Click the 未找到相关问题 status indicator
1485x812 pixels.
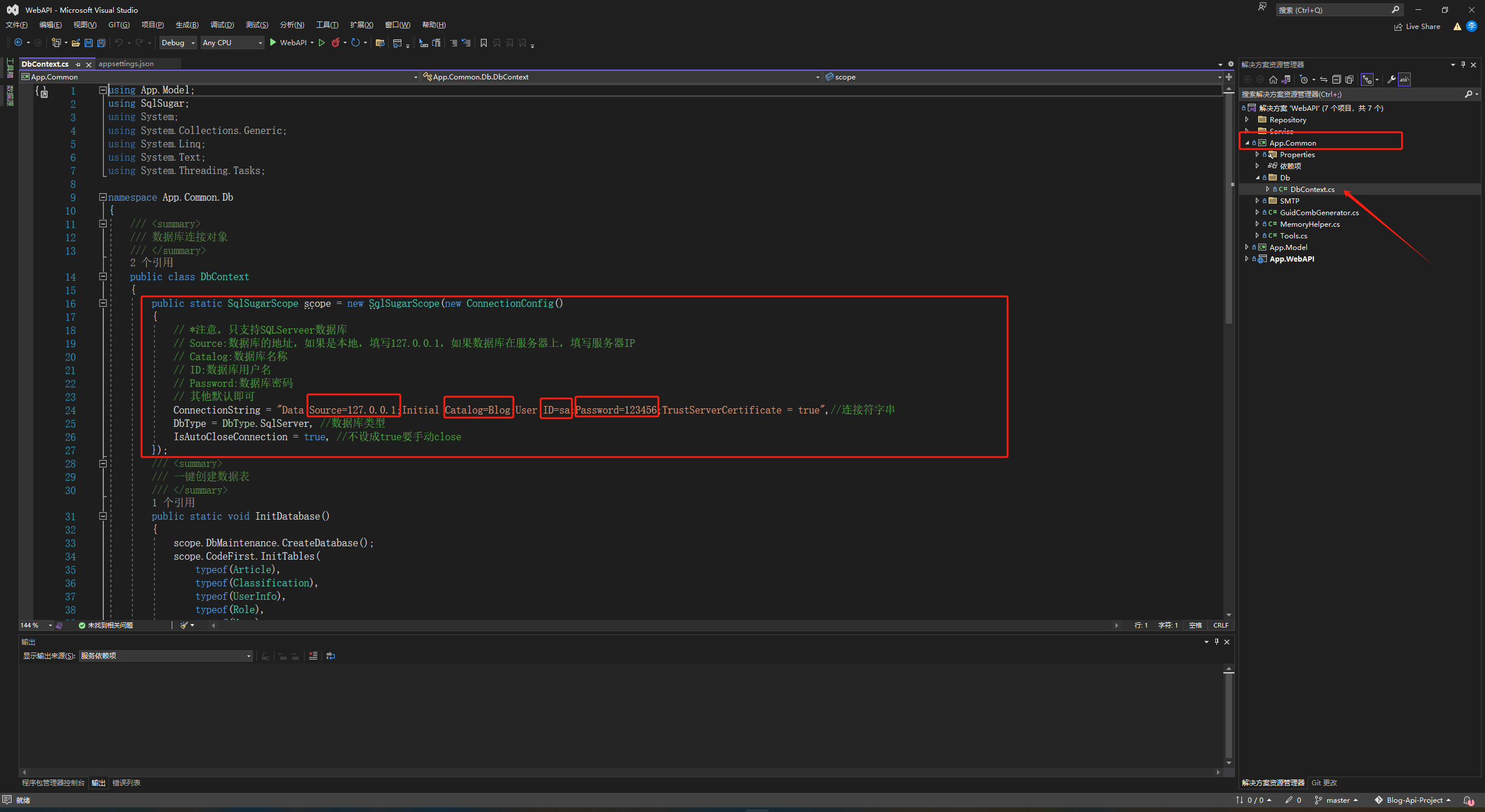click(106, 625)
